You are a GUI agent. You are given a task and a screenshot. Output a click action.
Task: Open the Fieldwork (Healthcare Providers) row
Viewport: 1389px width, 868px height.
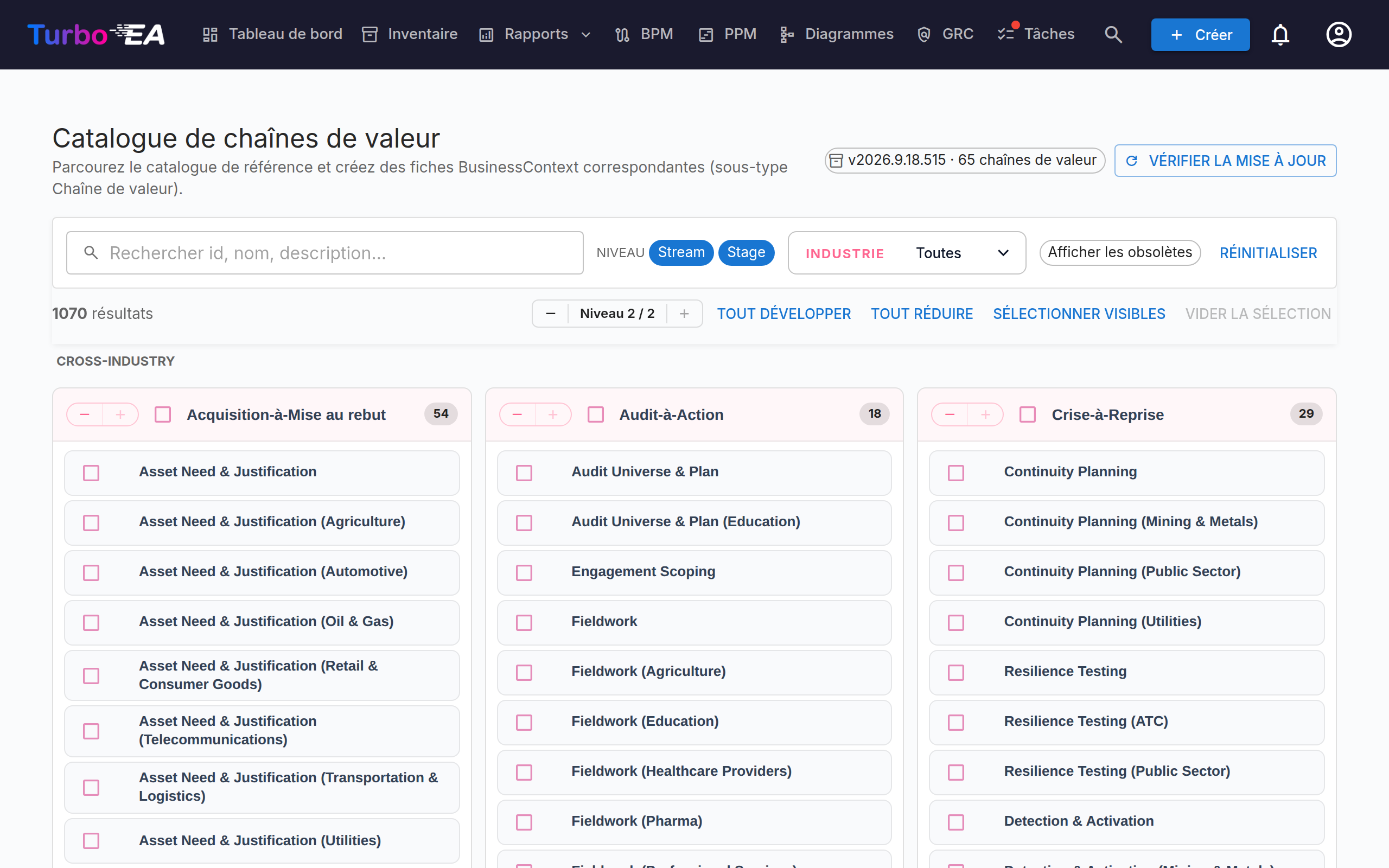pos(694,772)
